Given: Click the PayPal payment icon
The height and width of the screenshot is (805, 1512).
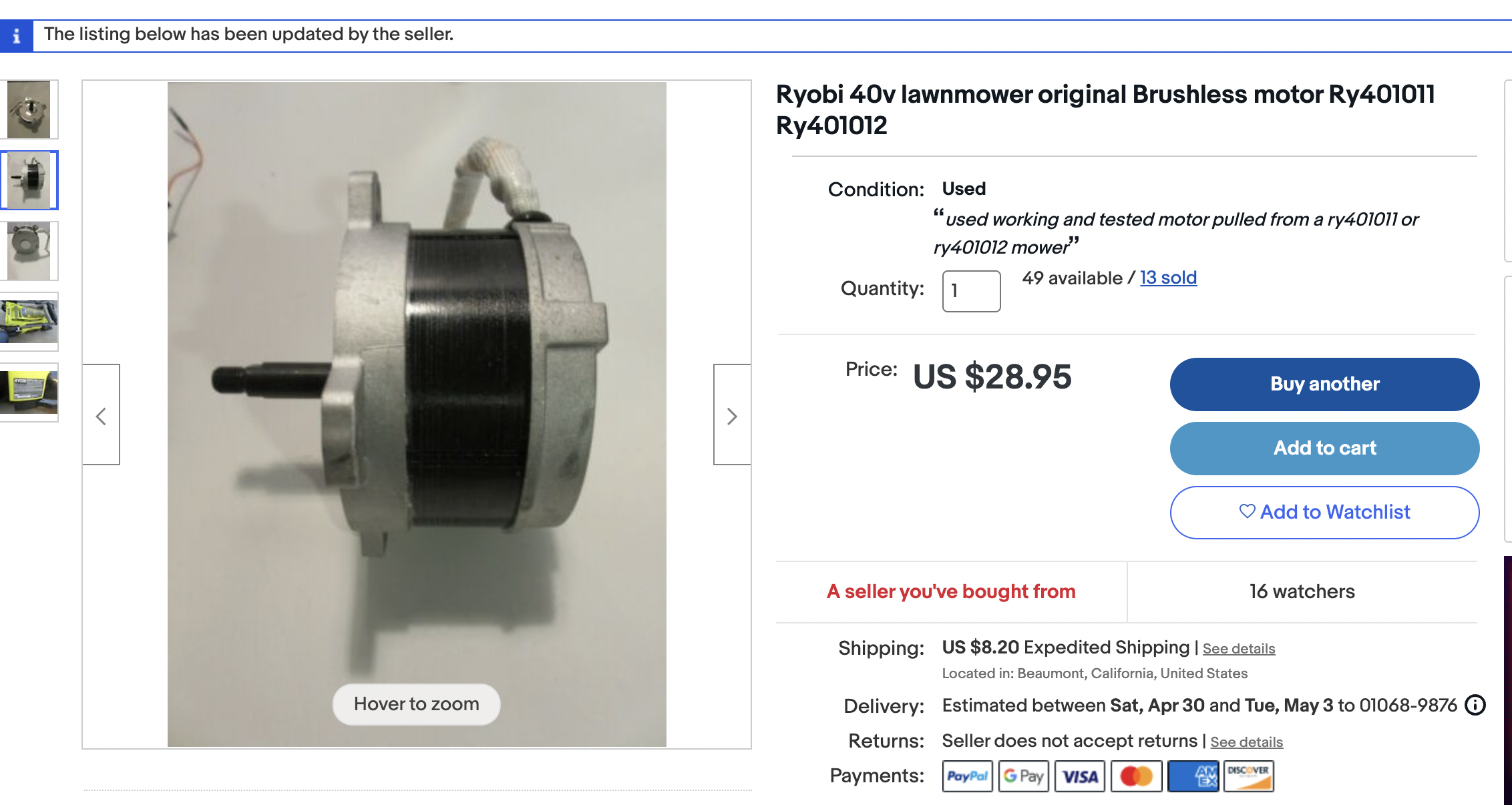Looking at the screenshot, I should tap(967, 776).
